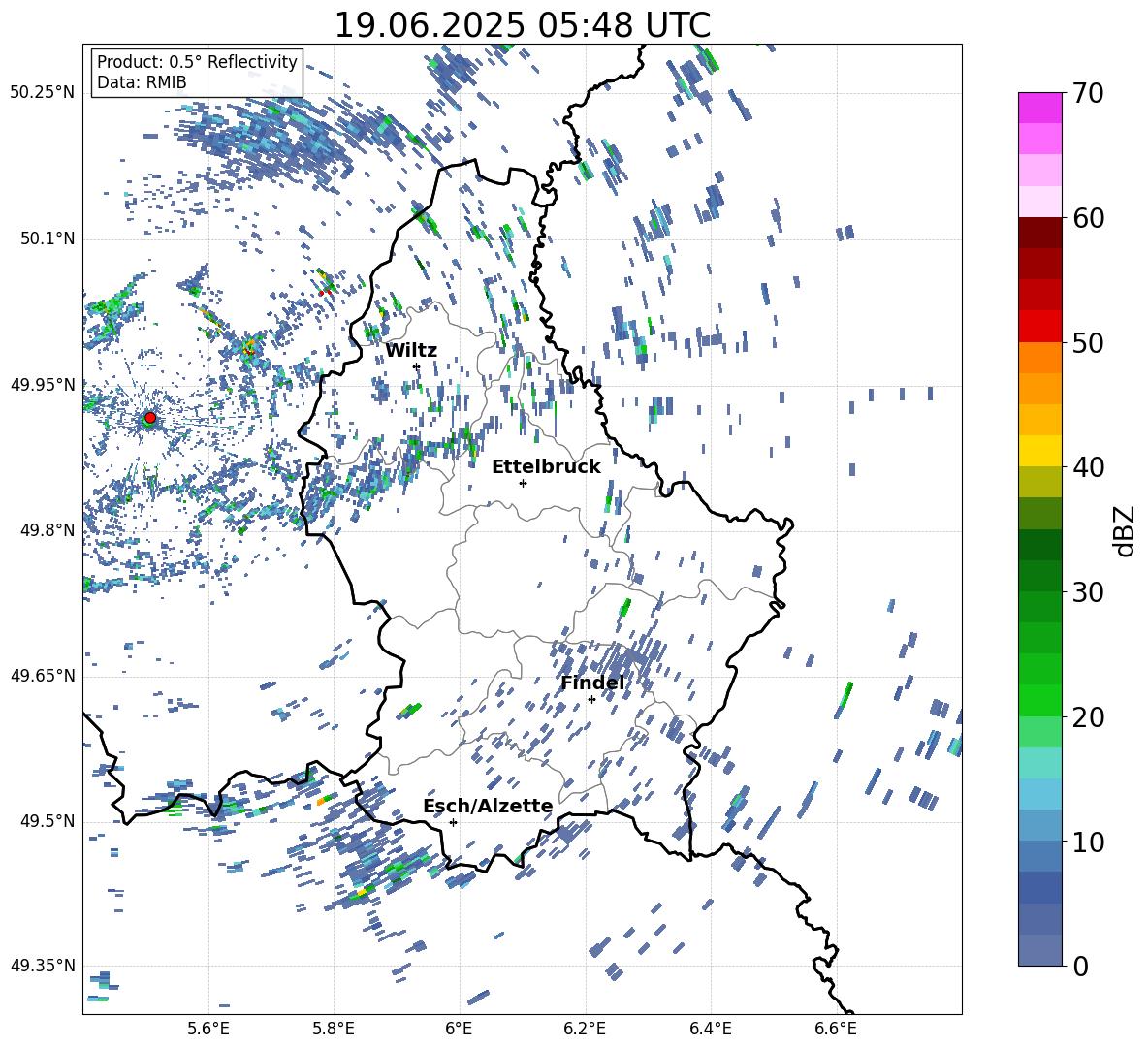1148x1048 pixels.
Task: Pick the dark red swatch just below 60
Action: pos(1040,233)
